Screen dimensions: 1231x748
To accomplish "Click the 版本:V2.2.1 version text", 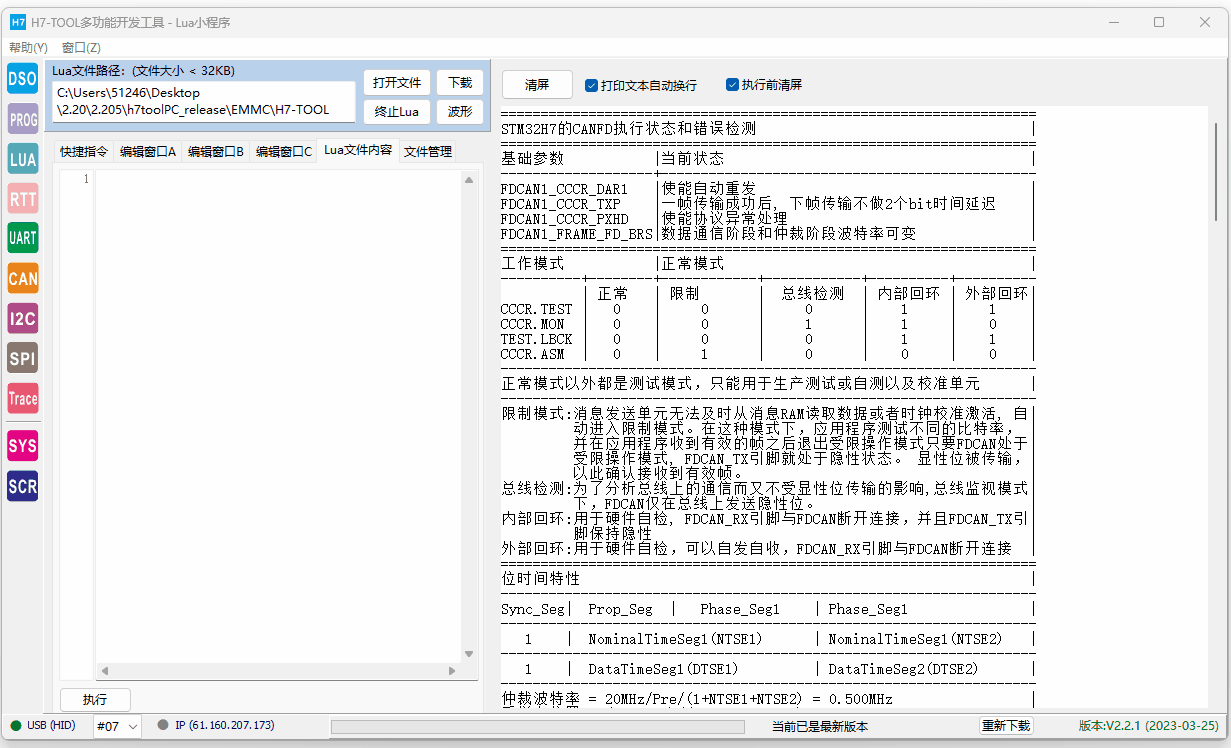I will click(1148, 726).
